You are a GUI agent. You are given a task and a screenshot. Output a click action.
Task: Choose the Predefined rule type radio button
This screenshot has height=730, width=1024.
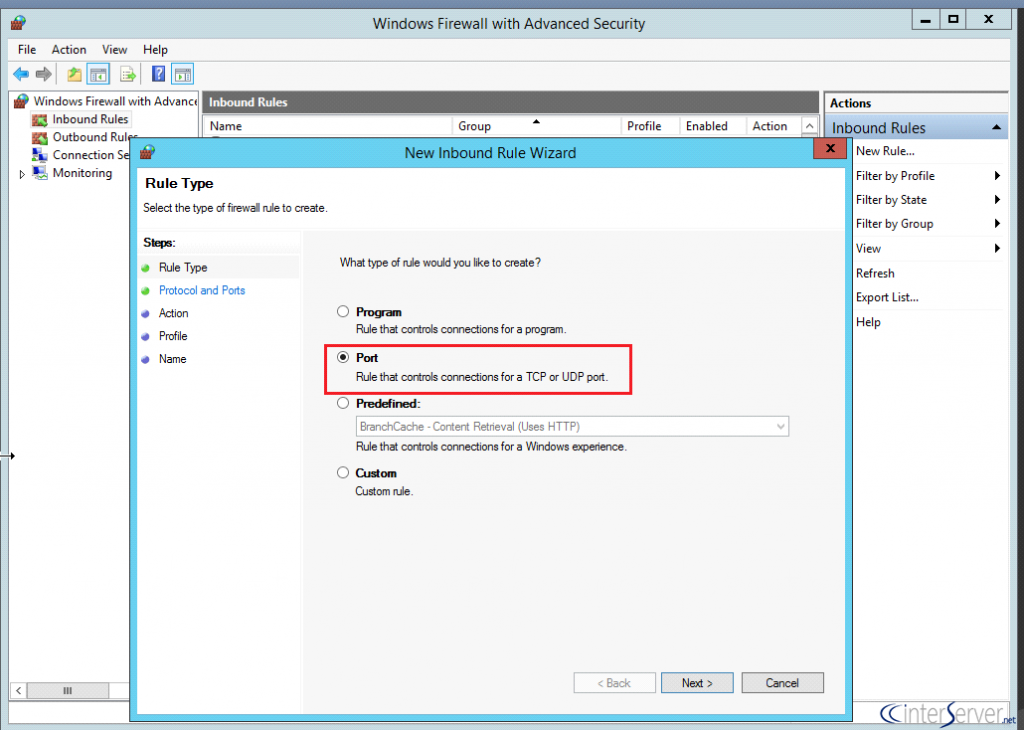coord(343,403)
